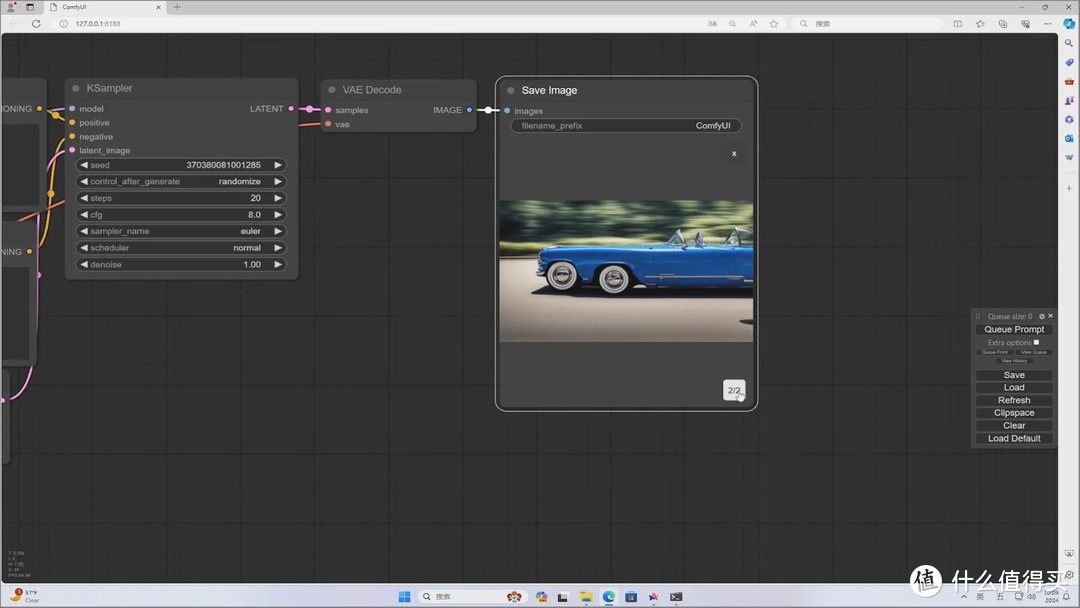Collapse the Save Image node via its dot
The height and width of the screenshot is (608, 1080).
point(510,90)
